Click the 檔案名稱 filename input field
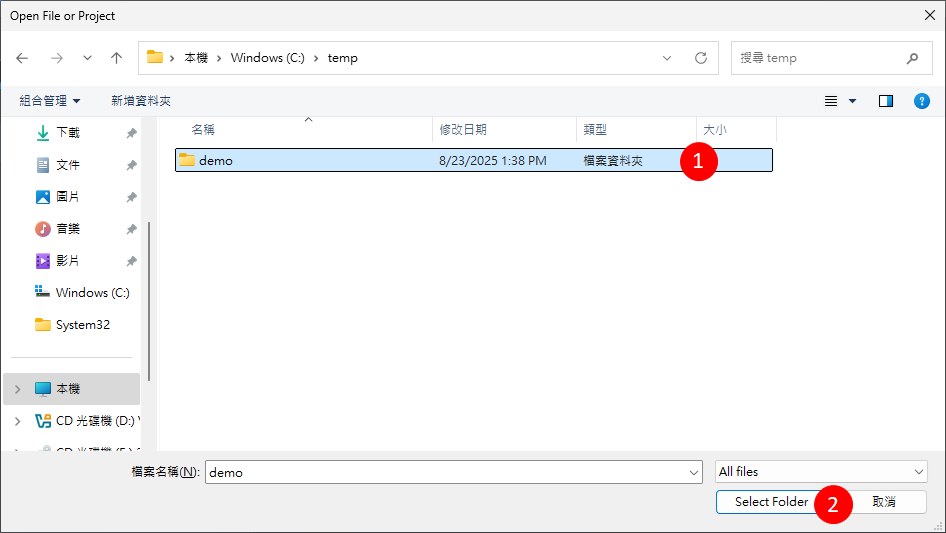This screenshot has width=946, height=533. click(446, 472)
